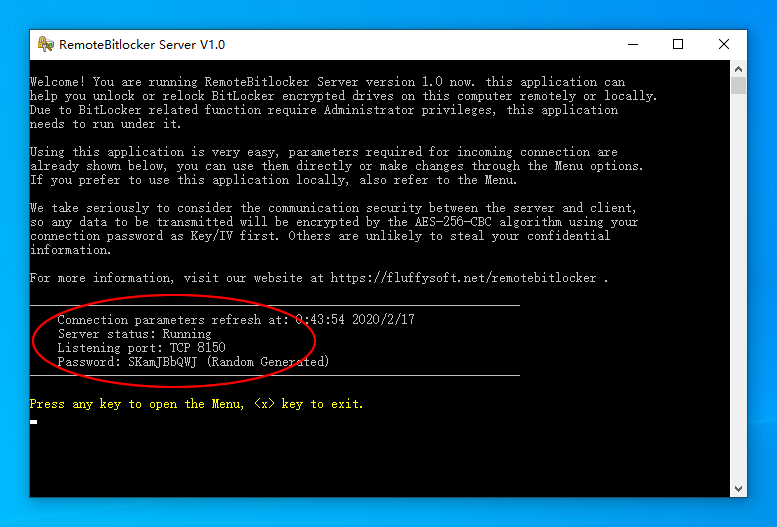Click the "Server status: Running" line
This screenshot has width=777, height=527.
tap(134, 334)
